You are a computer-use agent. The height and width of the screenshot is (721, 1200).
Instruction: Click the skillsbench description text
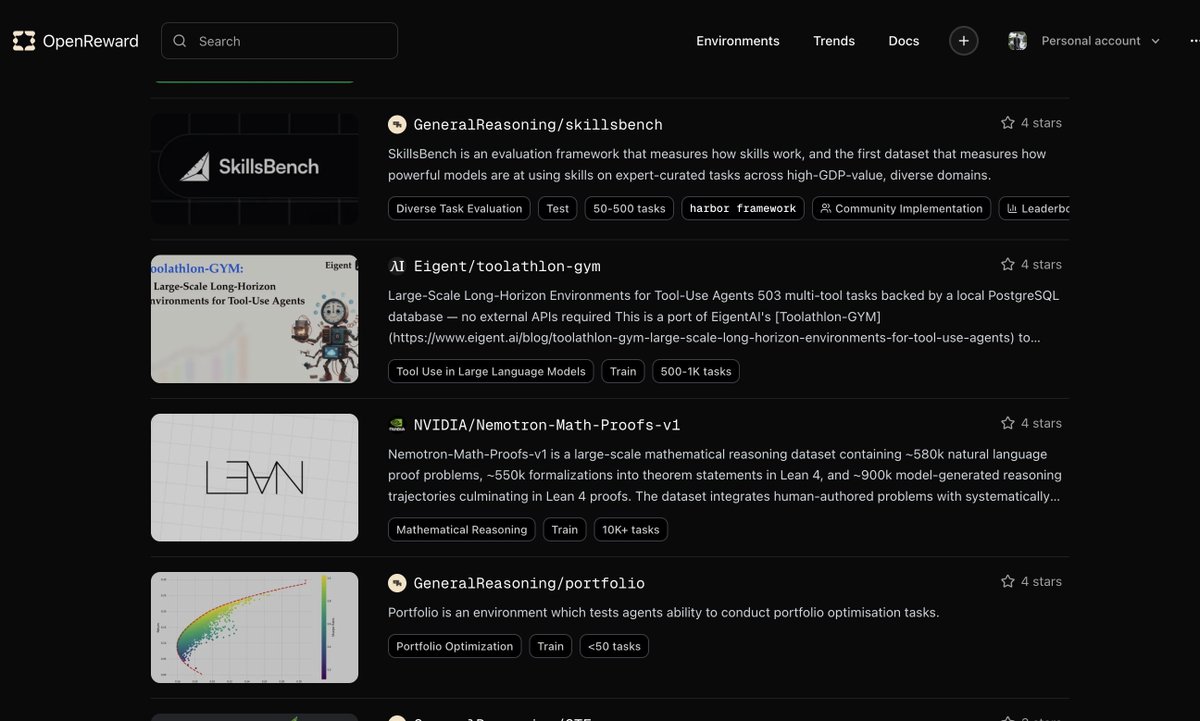pyautogui.click(x=718, y=164)
